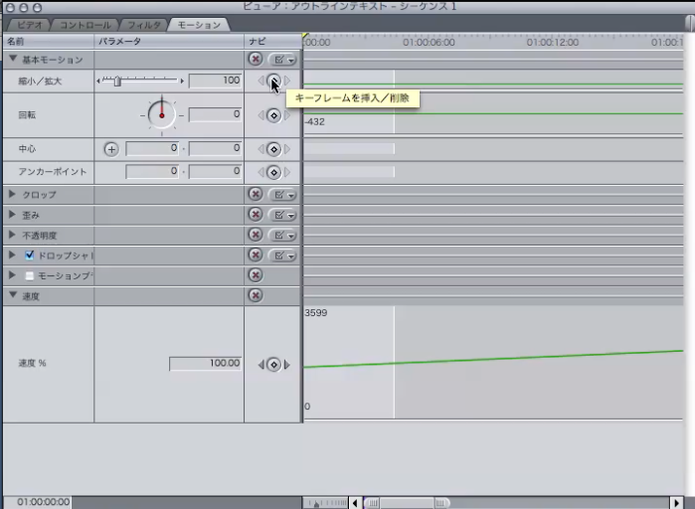Expand the モーションブラー section
The width and height of the screenshot is (695, 509).
pos(12,275)
